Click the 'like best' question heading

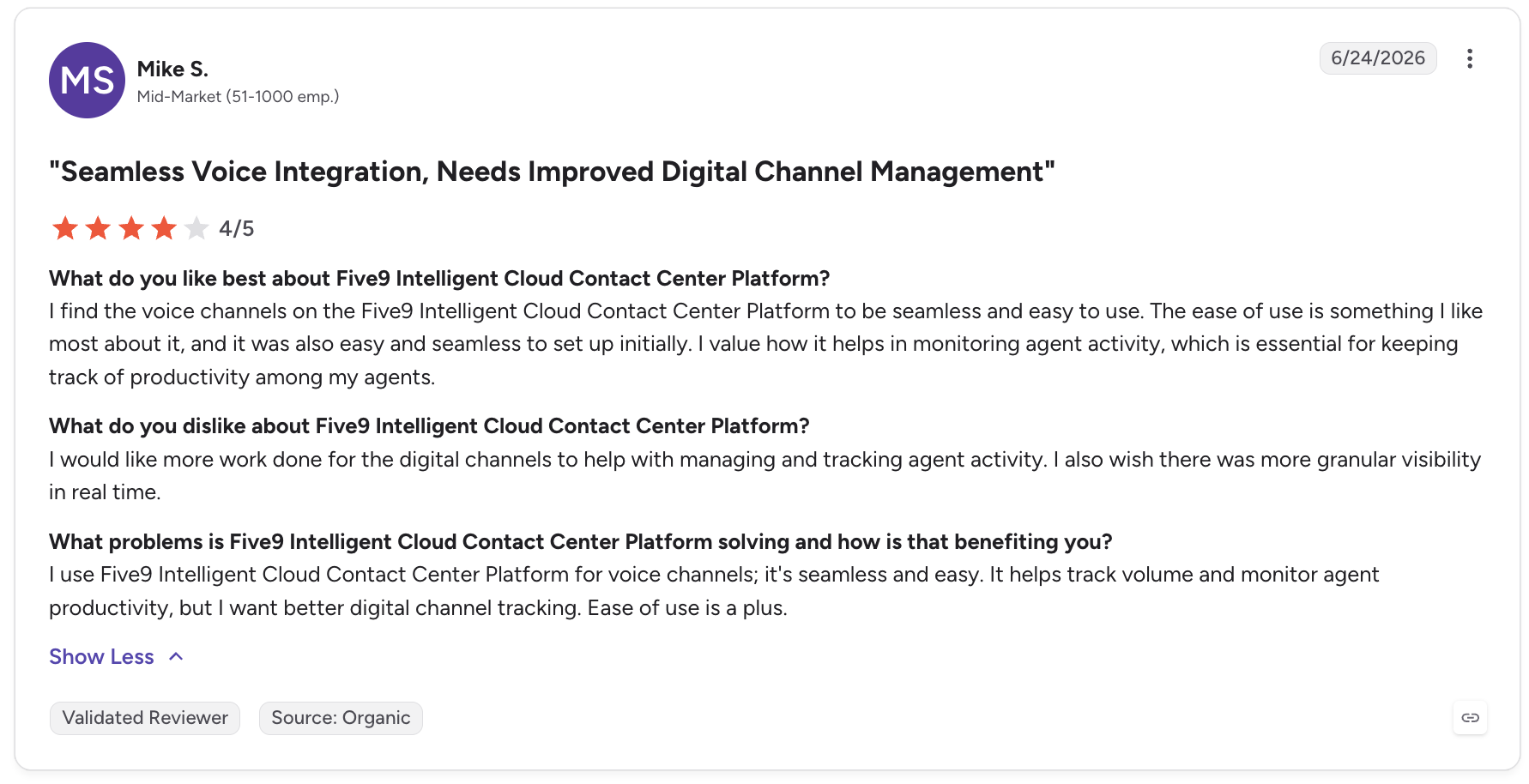pyautogui.click(x=439, y=279)
